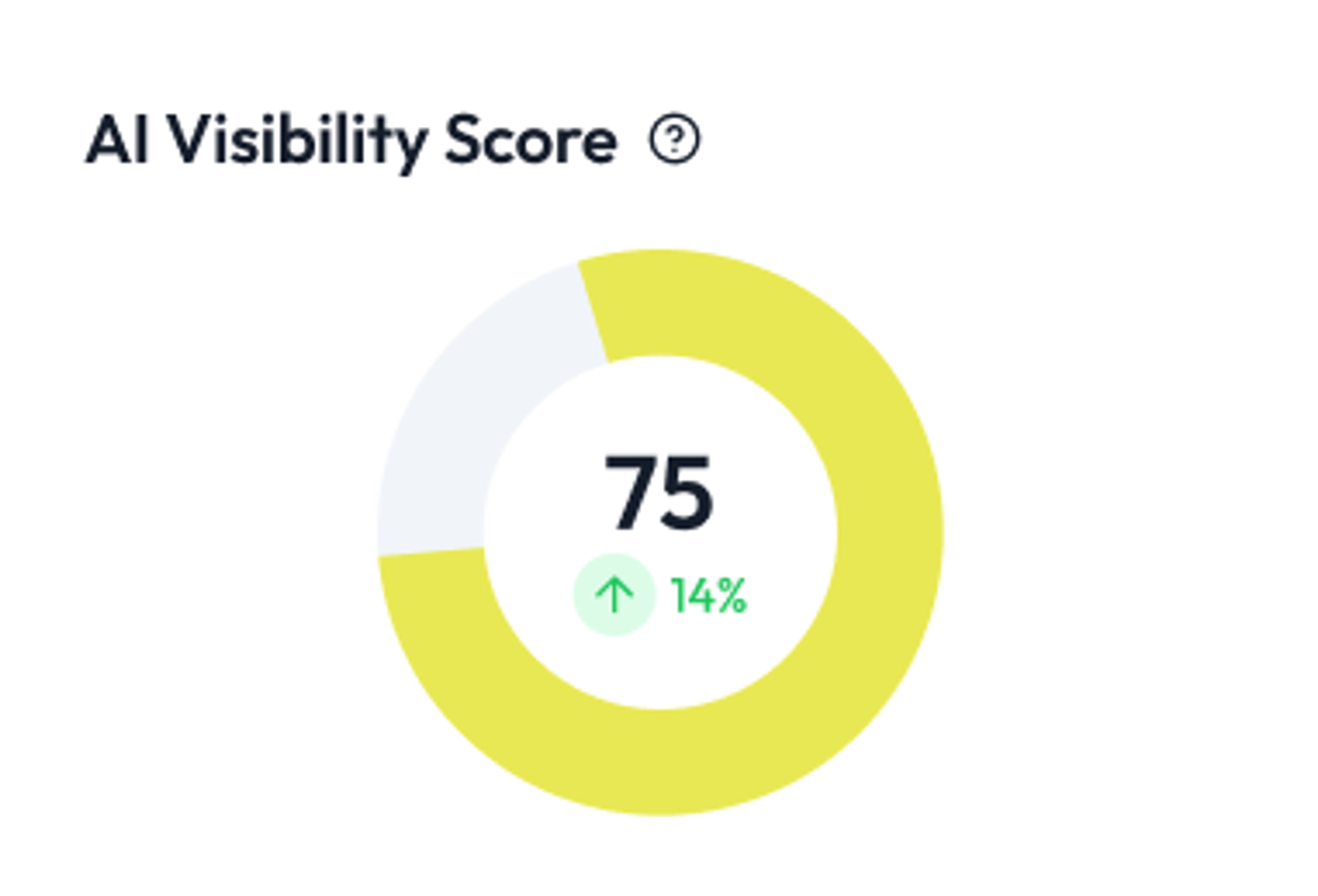The height and width of the screenshot is (896, 1318).
Task: Click the digit 5 of the score
Action: click(x=687, y=493)
